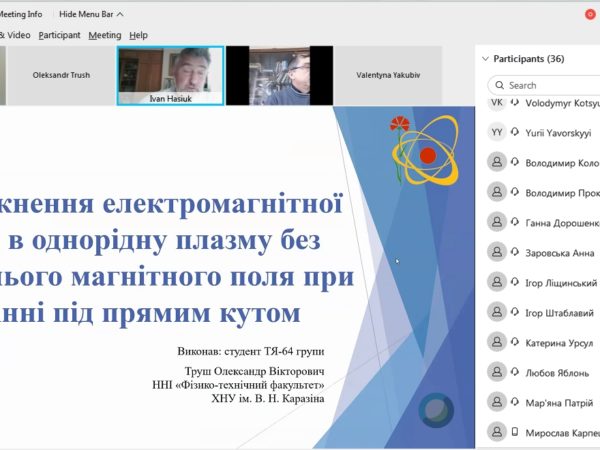
Task: Select Oleksandr Trush's video tile
Action: point(59,75)
